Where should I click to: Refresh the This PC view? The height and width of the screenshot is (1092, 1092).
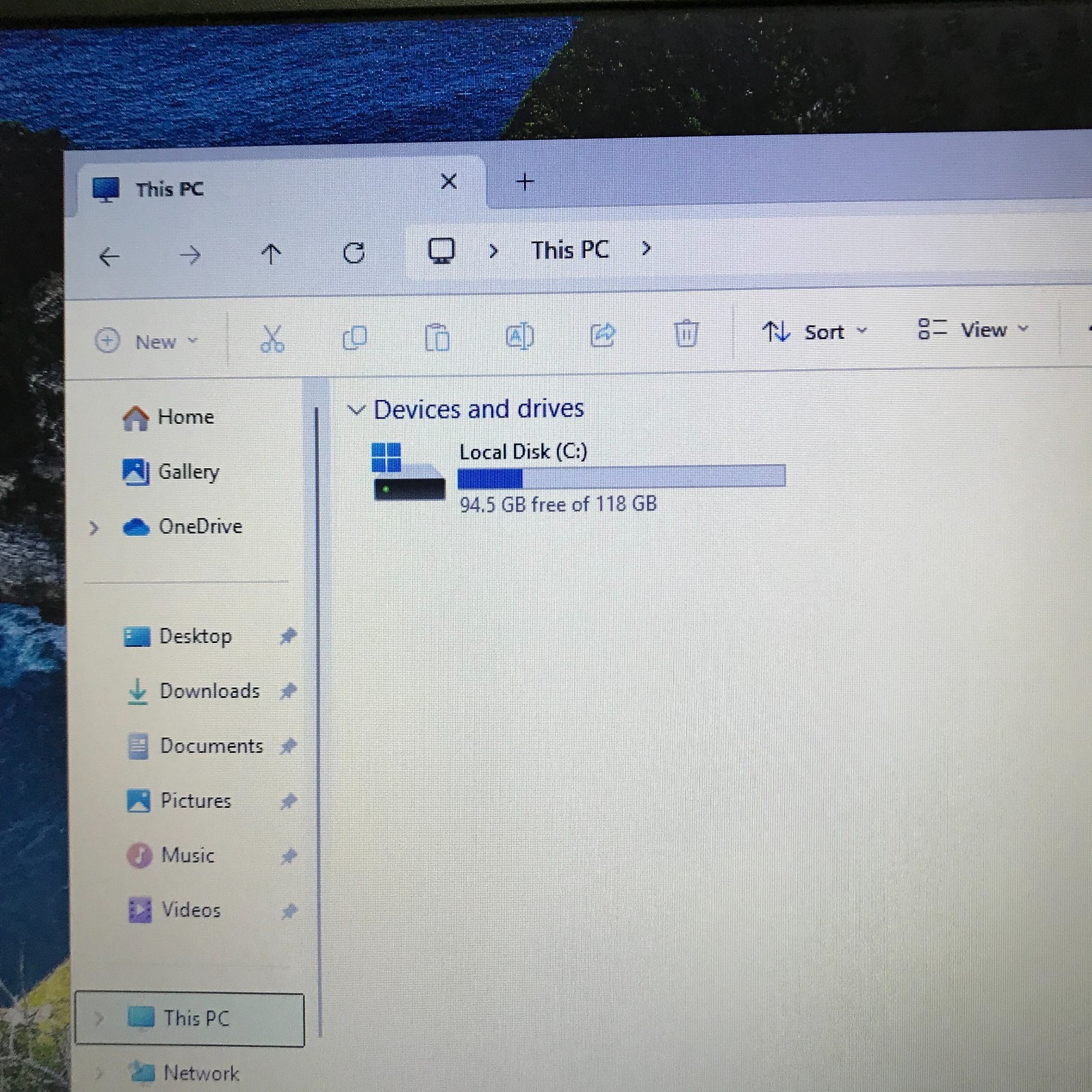(x=354, y=253)
